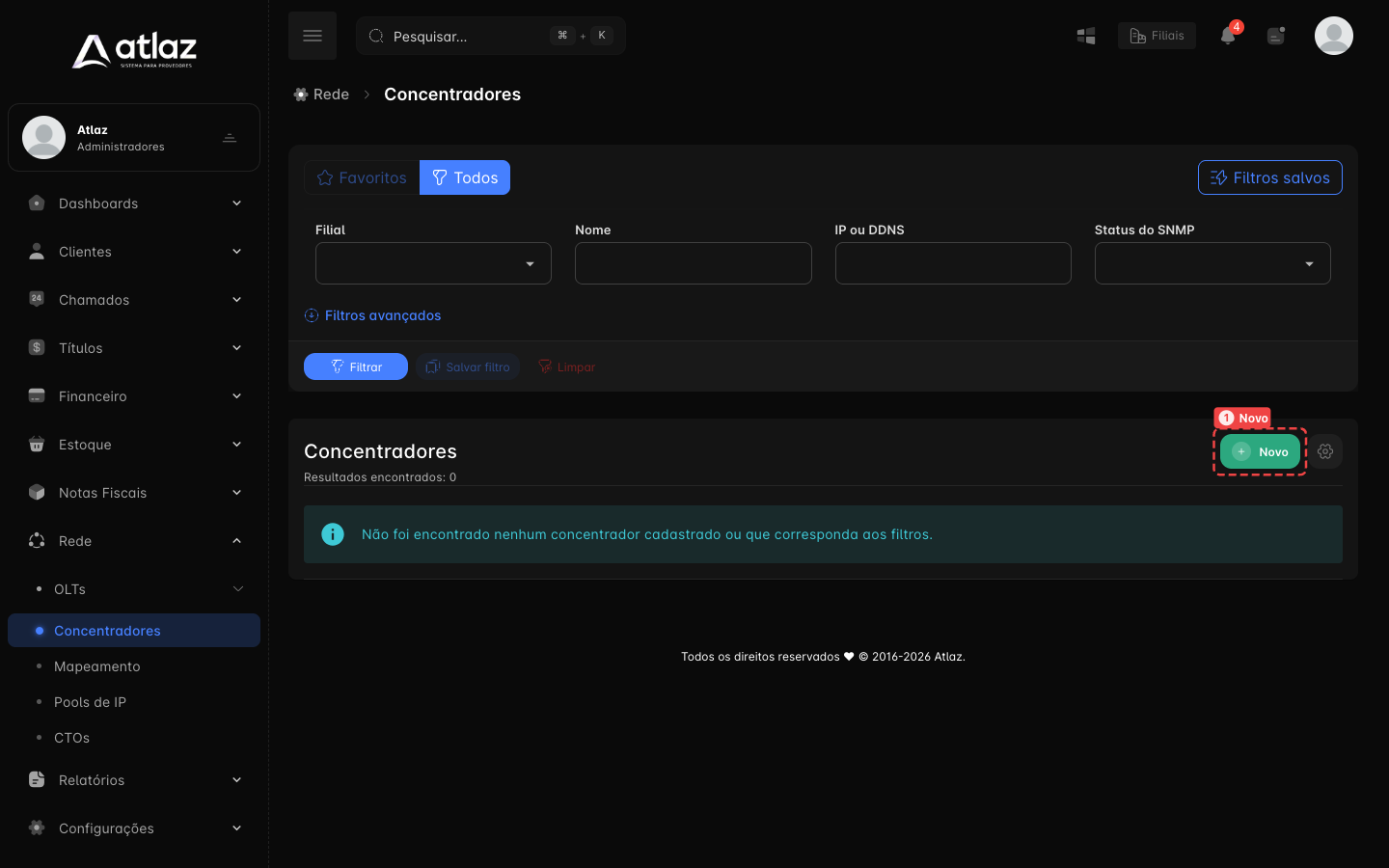Expand the OLTs submenu chevron

(x=237, y=588)
